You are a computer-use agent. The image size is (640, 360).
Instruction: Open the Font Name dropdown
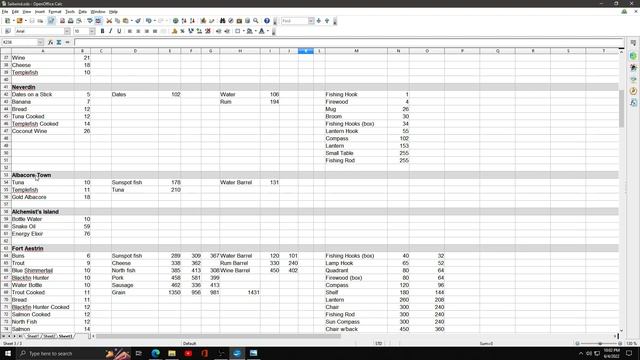point(67,31)
